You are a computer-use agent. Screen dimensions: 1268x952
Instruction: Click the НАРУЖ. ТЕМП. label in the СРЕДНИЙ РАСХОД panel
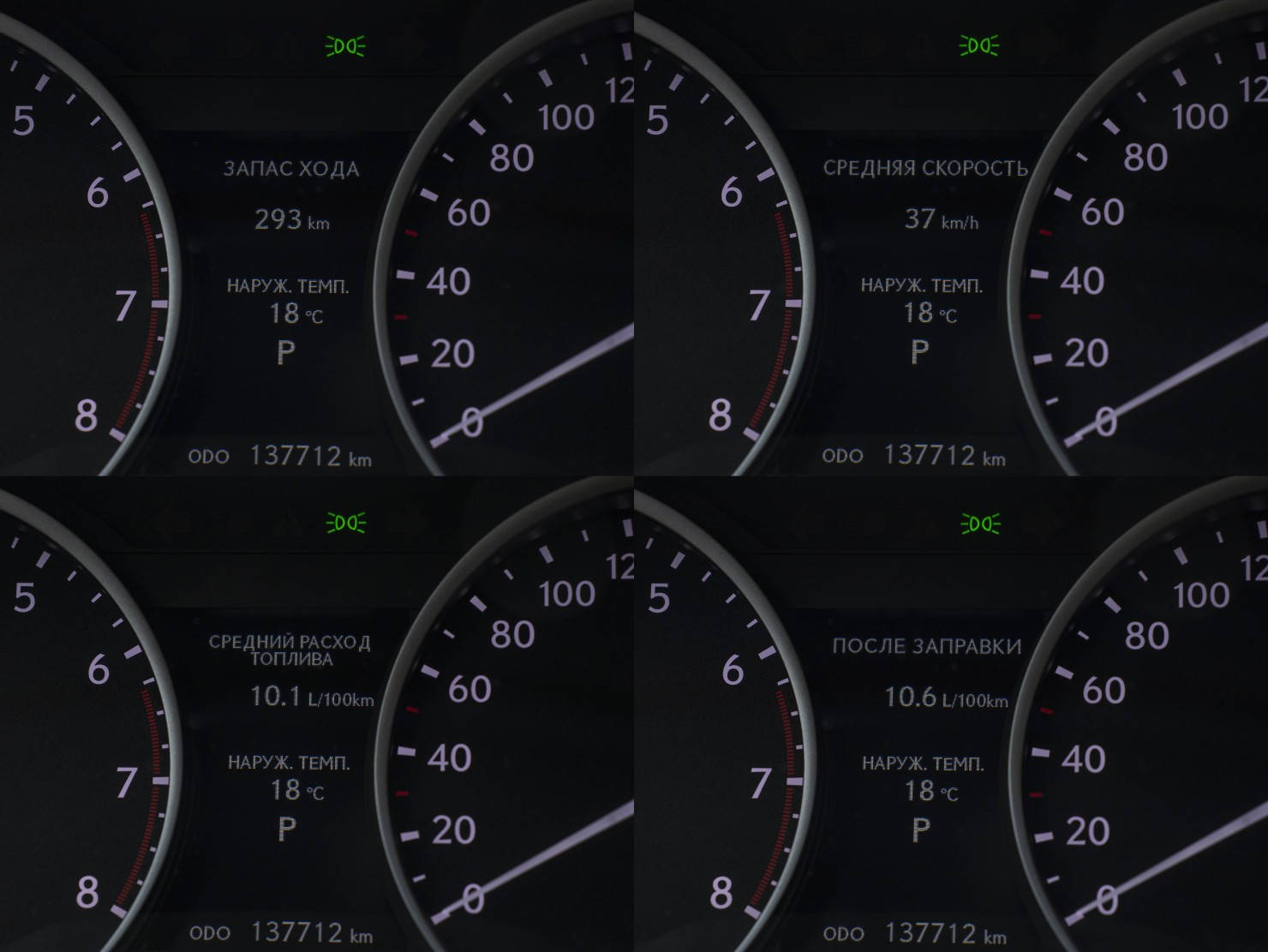click(289, 763)
